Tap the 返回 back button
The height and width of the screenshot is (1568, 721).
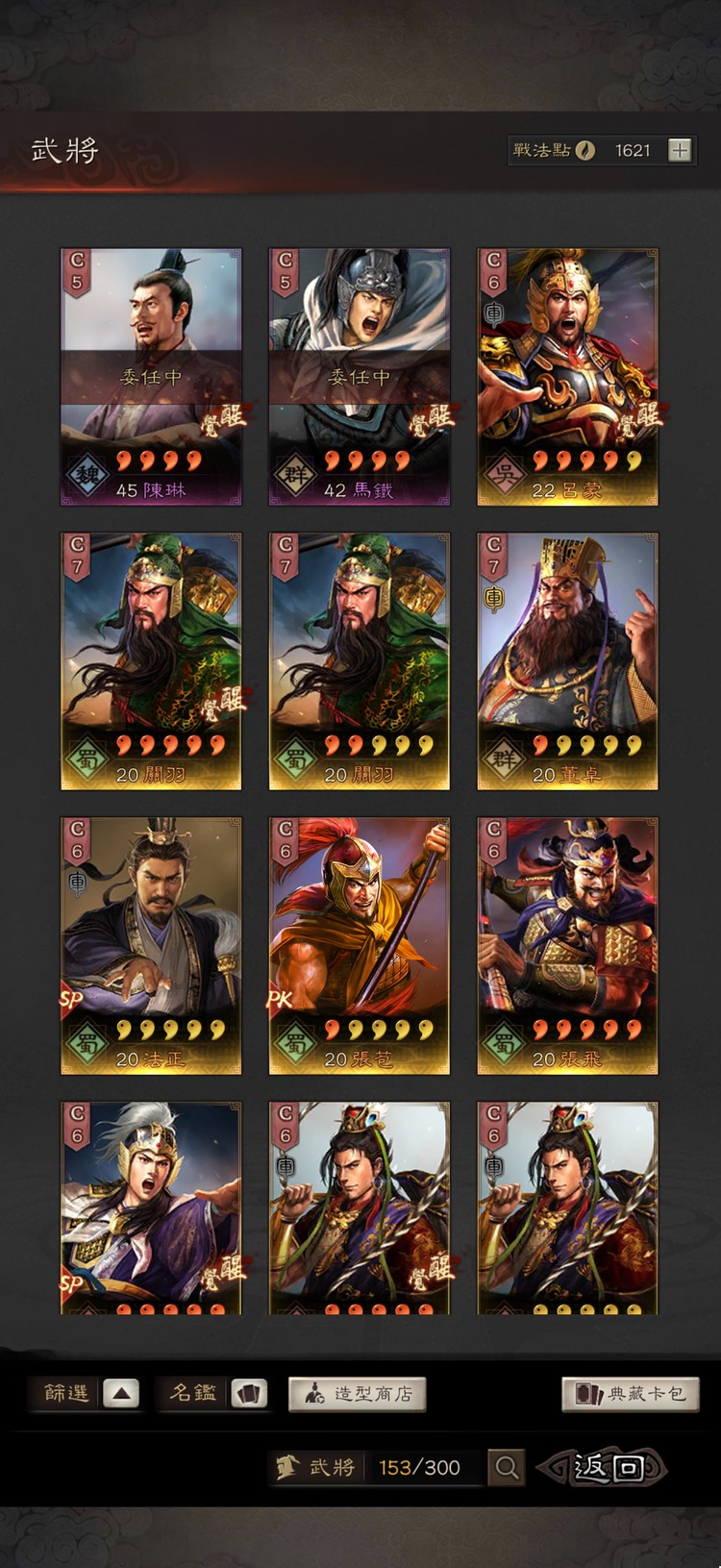pos(603,1467)
